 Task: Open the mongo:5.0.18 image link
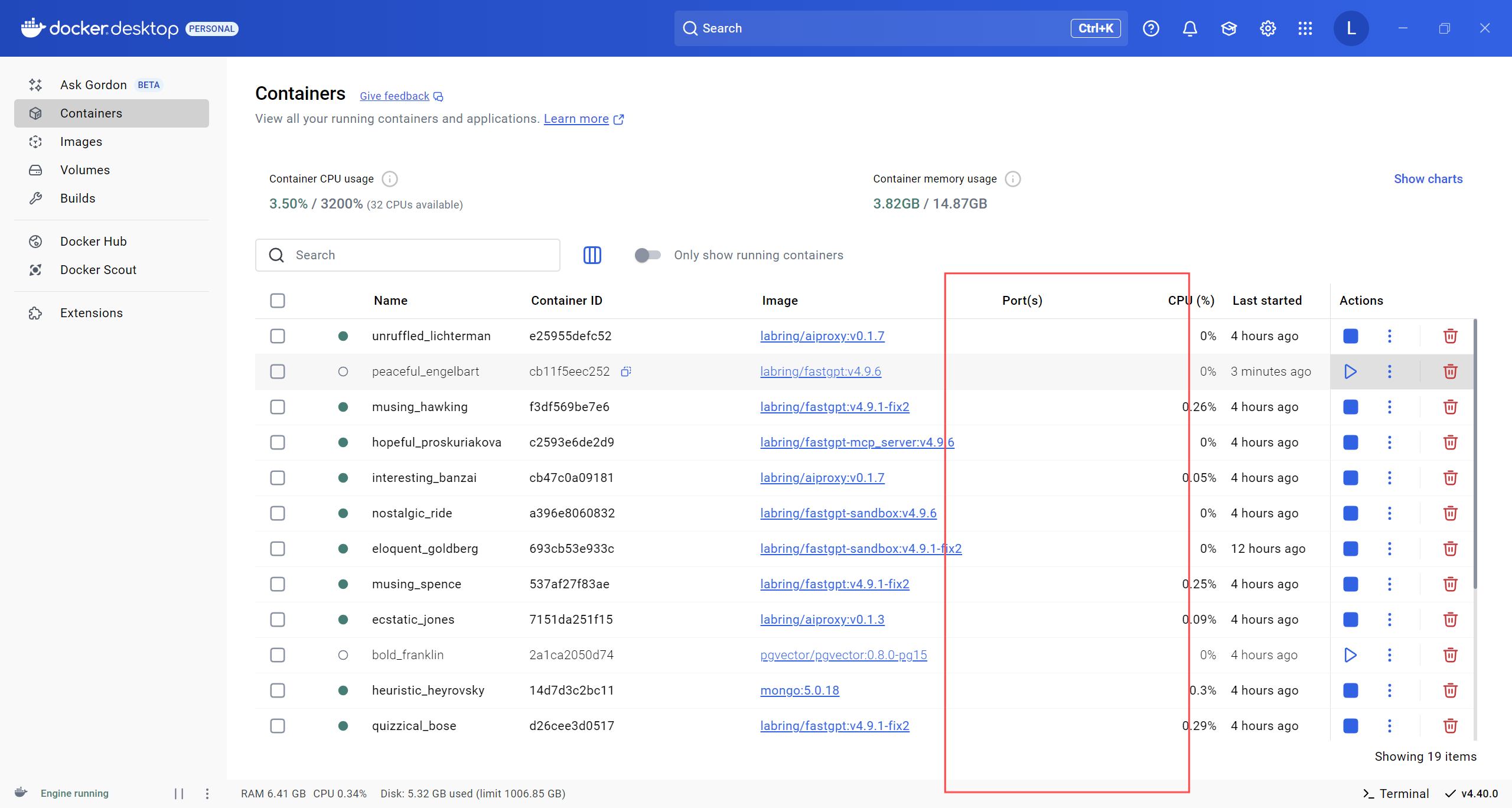(x=799, y=690)
